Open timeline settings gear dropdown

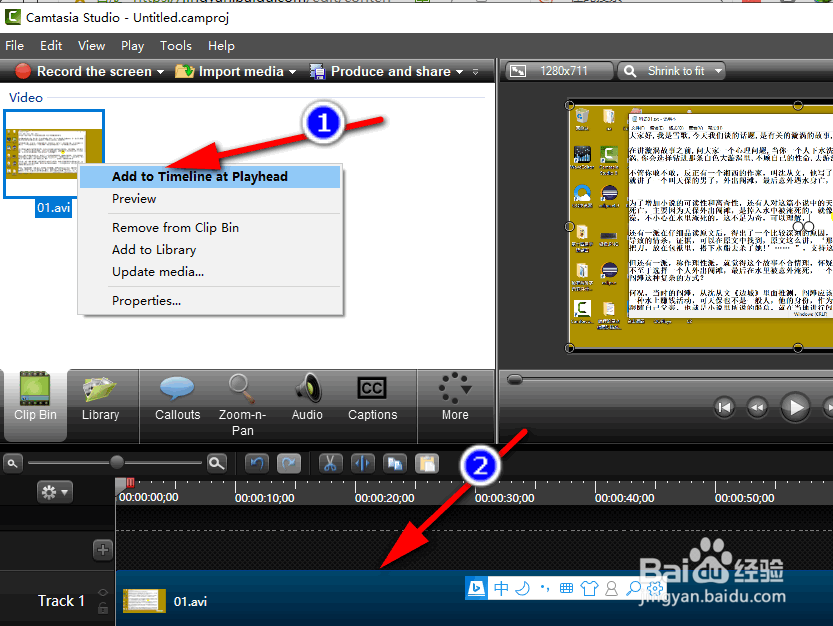55,492
